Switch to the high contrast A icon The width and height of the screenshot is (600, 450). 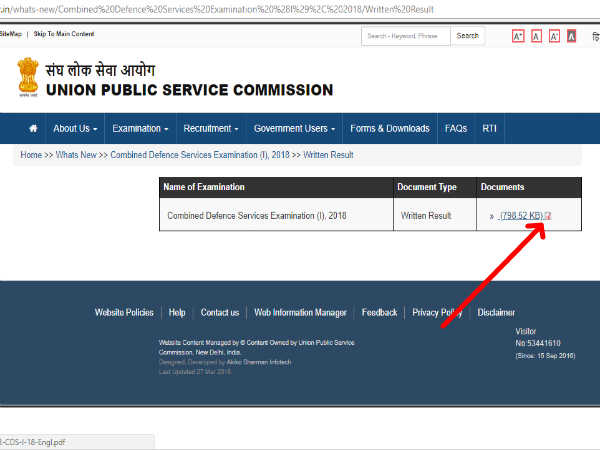coord(571,36)
